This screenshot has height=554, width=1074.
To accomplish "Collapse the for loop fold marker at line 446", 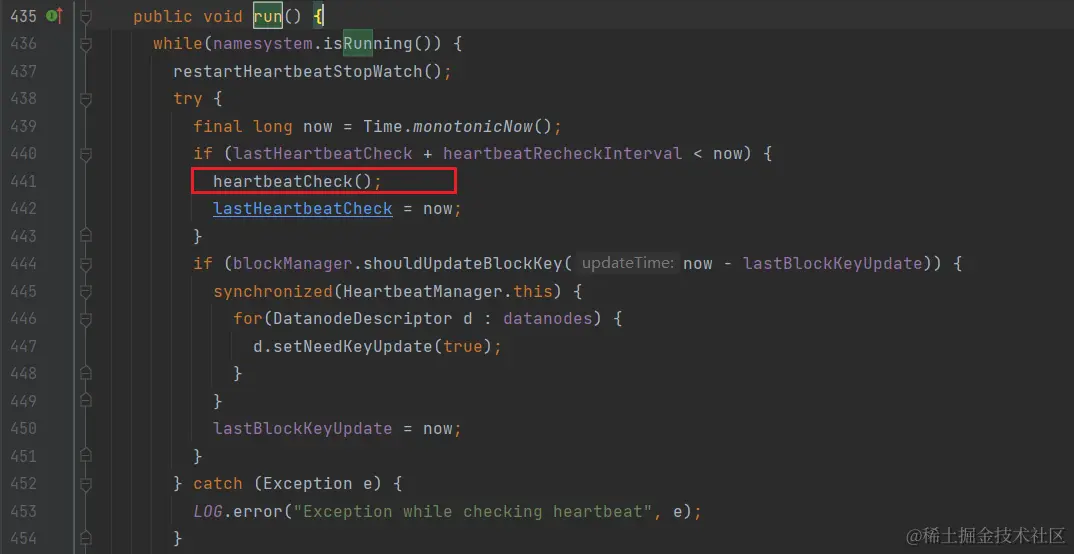I will [86, 318].
